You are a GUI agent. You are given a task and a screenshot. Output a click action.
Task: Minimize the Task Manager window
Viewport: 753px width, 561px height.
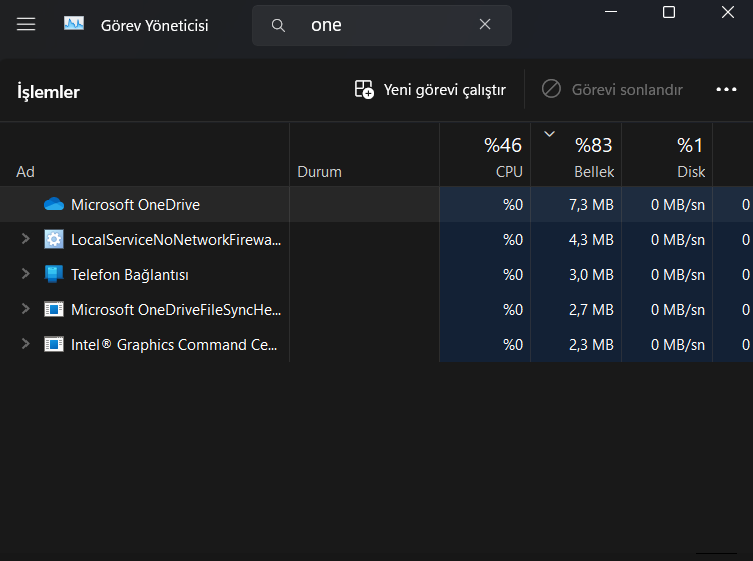[611, 12]
